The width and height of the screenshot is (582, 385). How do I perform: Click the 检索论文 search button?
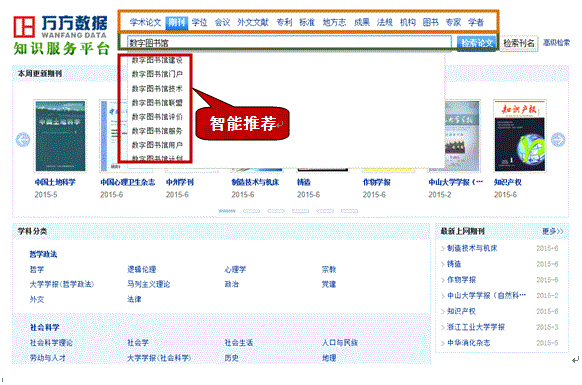pos(476,43)
